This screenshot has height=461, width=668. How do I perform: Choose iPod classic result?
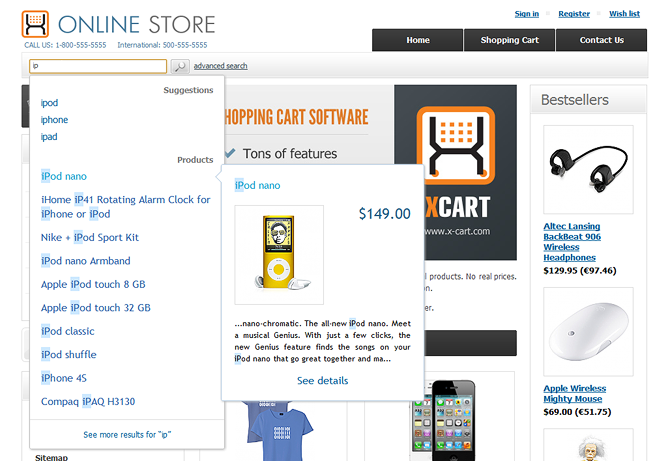(68, 331)
